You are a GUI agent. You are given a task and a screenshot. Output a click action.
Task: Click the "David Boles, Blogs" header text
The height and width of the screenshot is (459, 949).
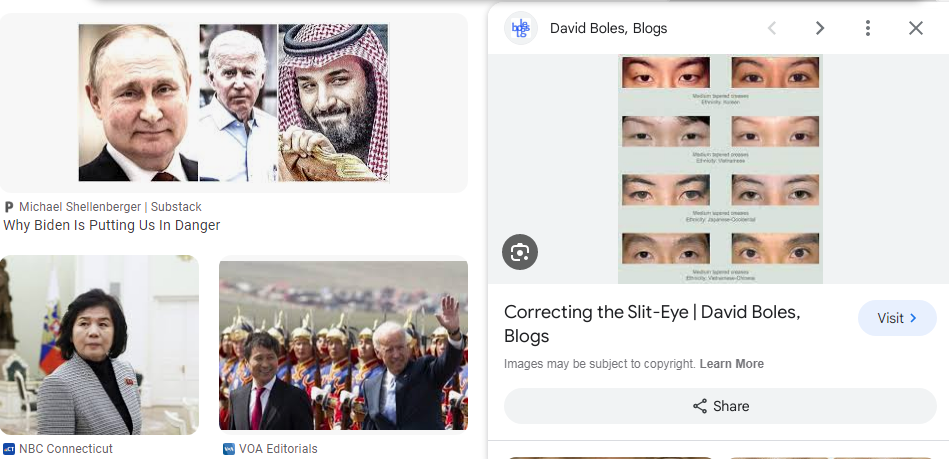coord(608,28)
